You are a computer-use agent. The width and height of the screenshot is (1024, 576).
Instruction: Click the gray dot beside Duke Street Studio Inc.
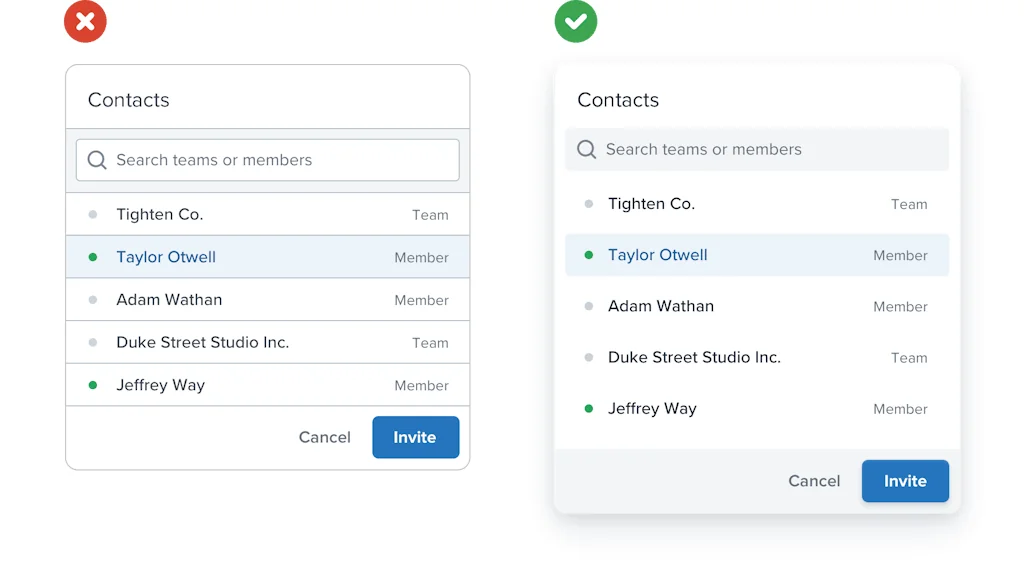click(93, 342)
